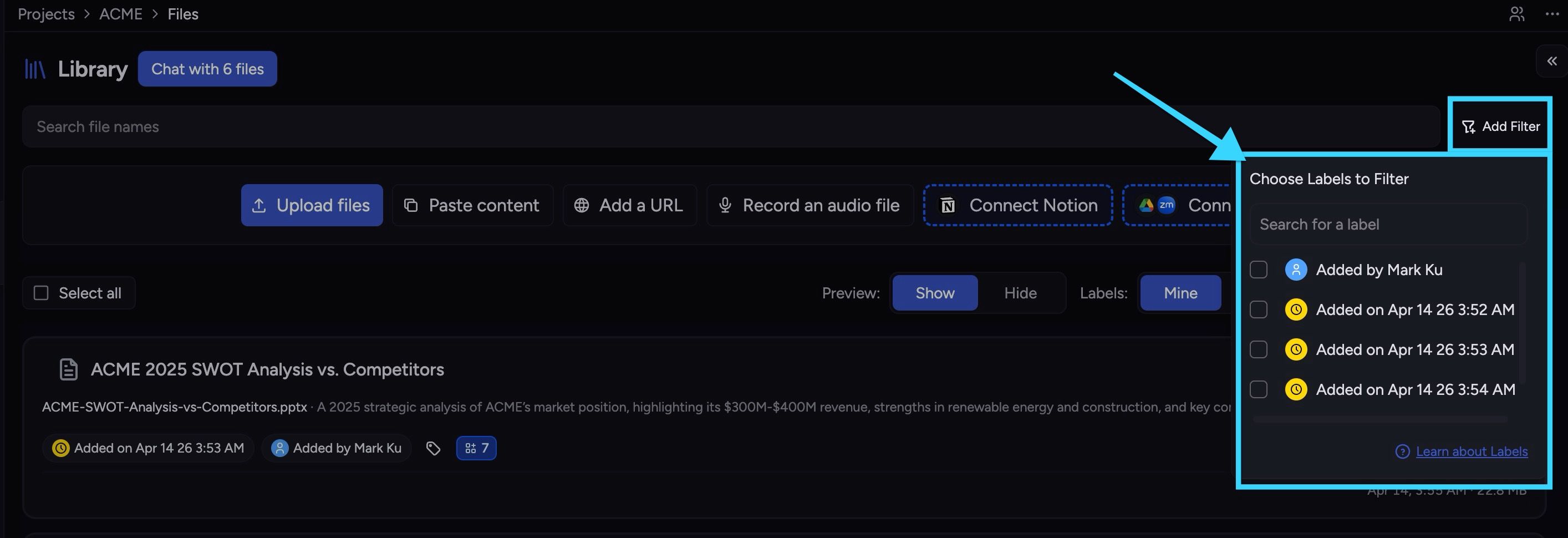The height and width of the screenshot is (538, 1568).
Task: Click the clock icon for the 3:54 AM label
Action: (x=1296, y=389)
